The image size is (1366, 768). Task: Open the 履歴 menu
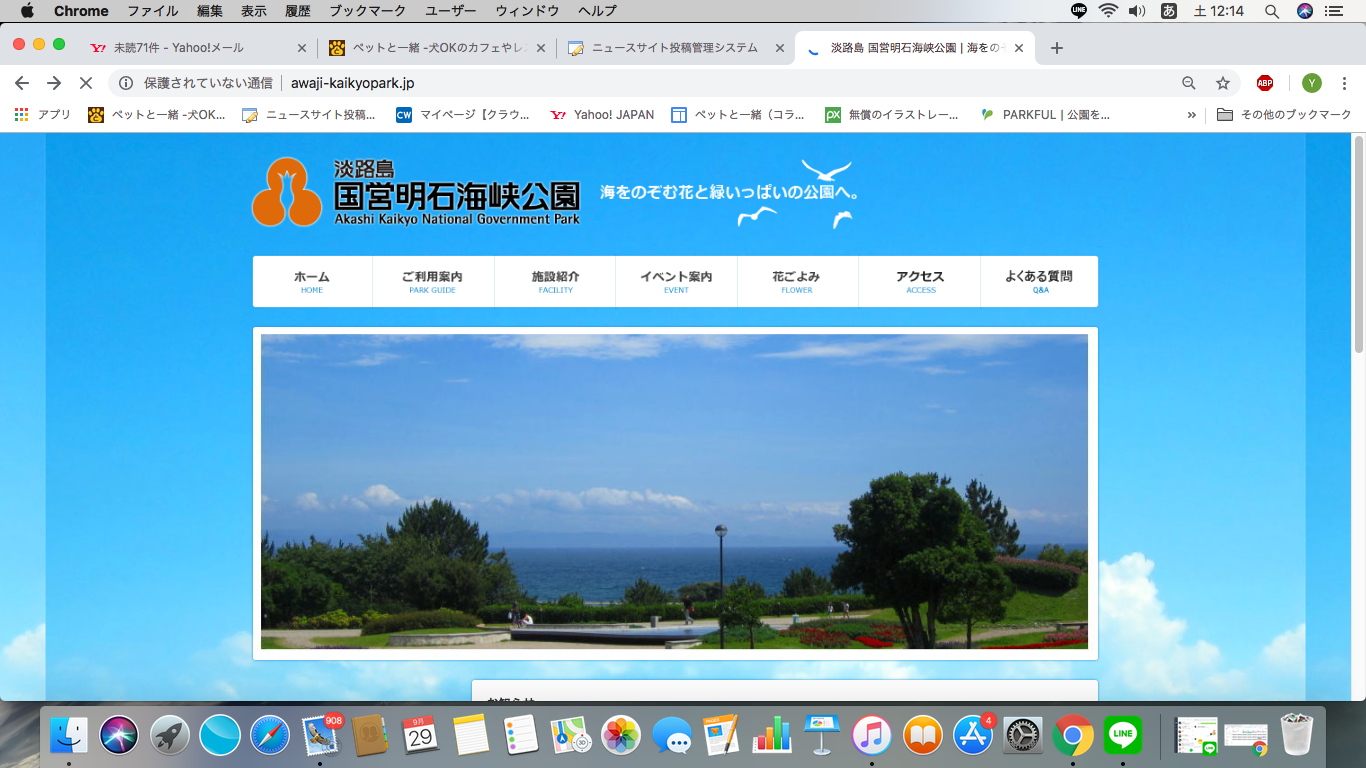298,11
